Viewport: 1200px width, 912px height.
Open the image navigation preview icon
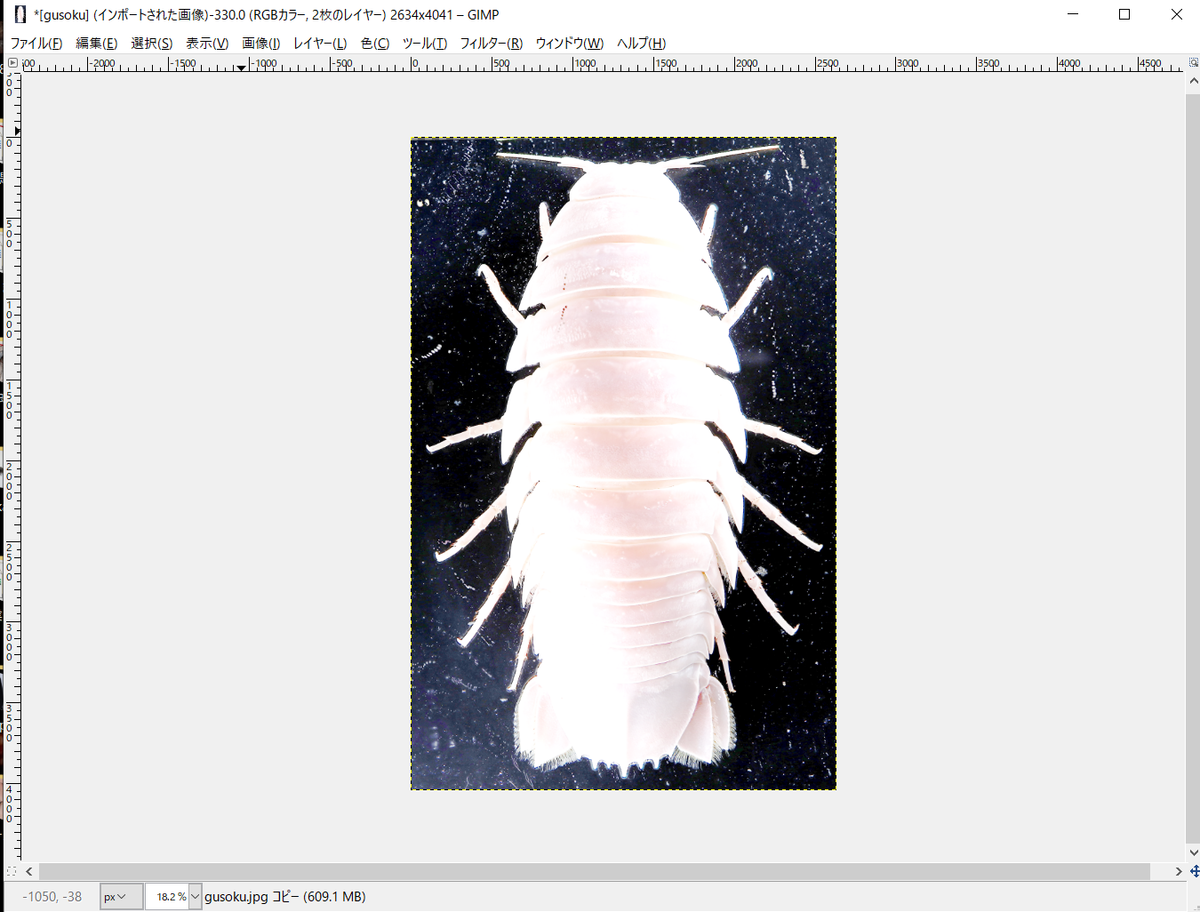[1193, 872]
